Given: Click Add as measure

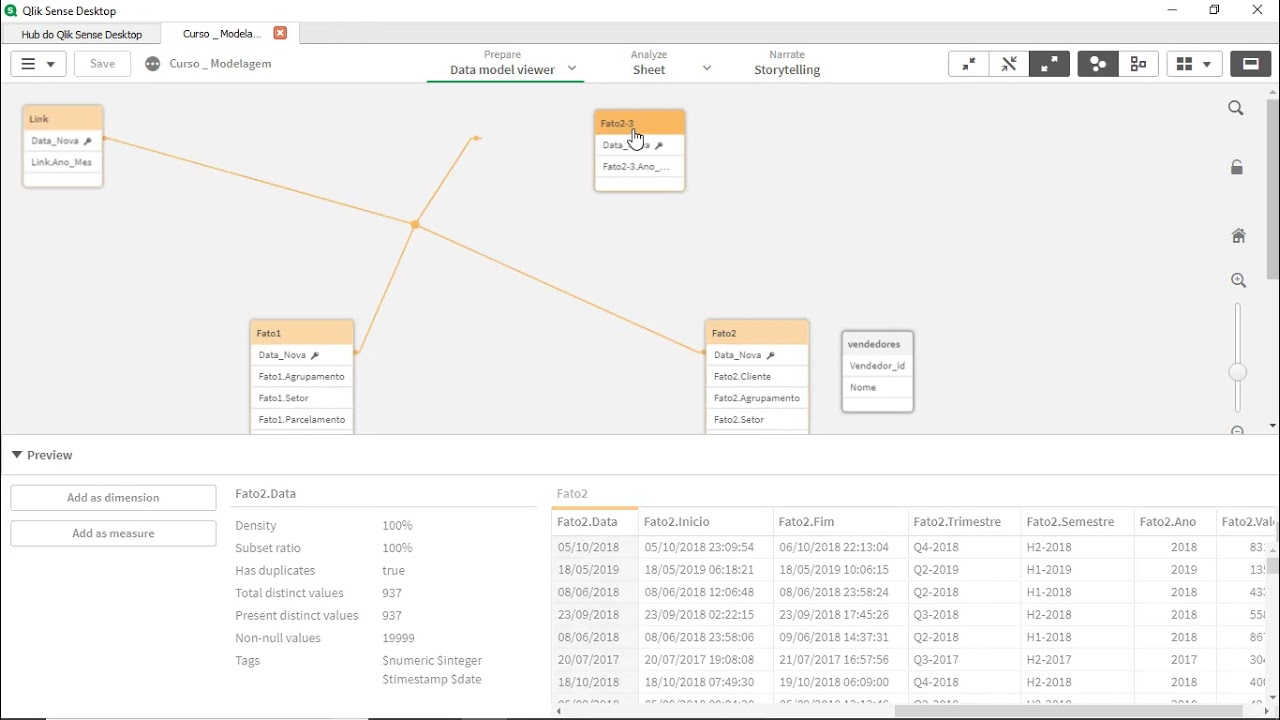Looking at the screenshot, I should pos(113,534).
